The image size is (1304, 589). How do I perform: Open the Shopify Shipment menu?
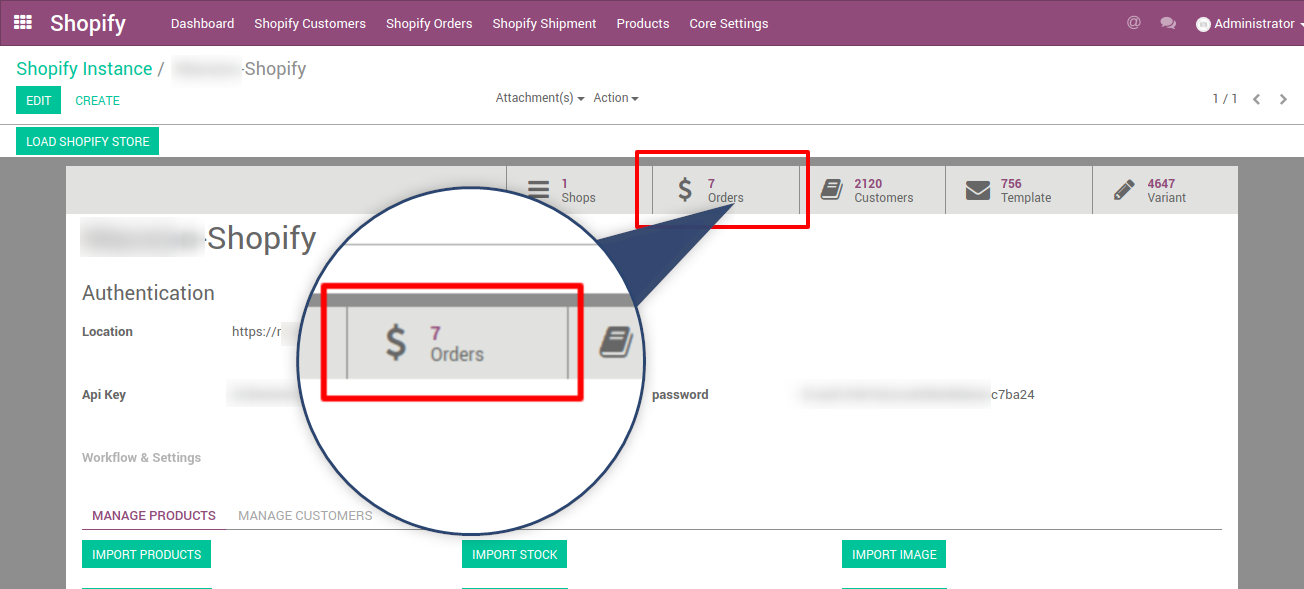pyautogui.click(x=544, y=23)
